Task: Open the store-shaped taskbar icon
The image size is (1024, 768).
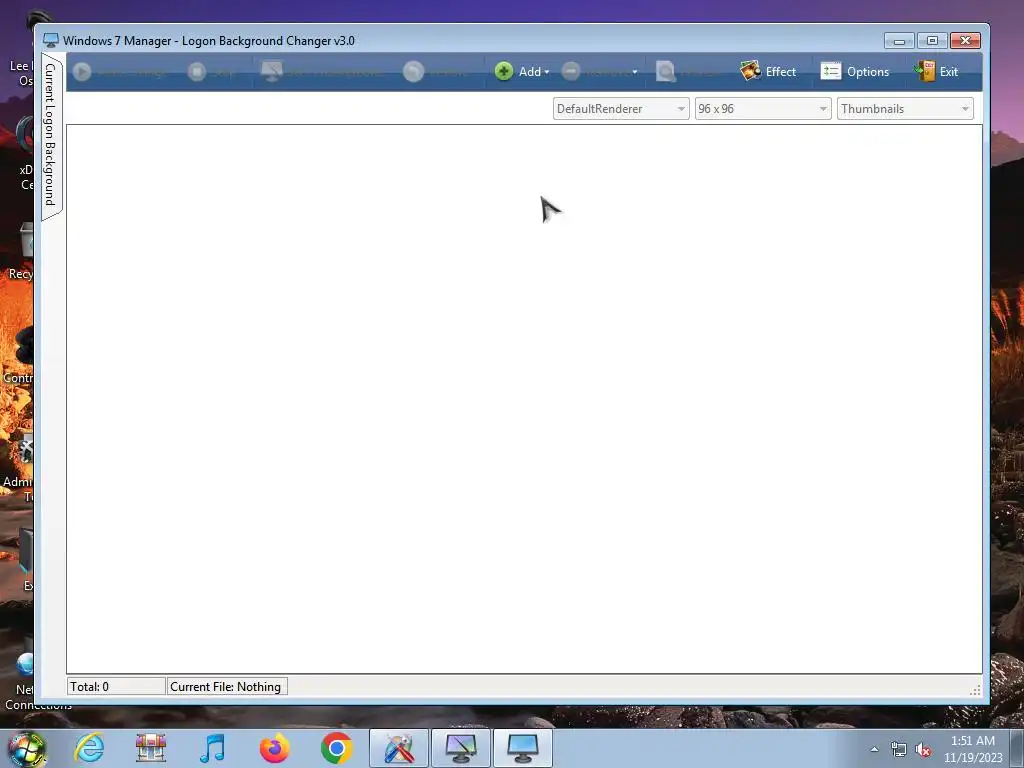Action: (151, 748)
